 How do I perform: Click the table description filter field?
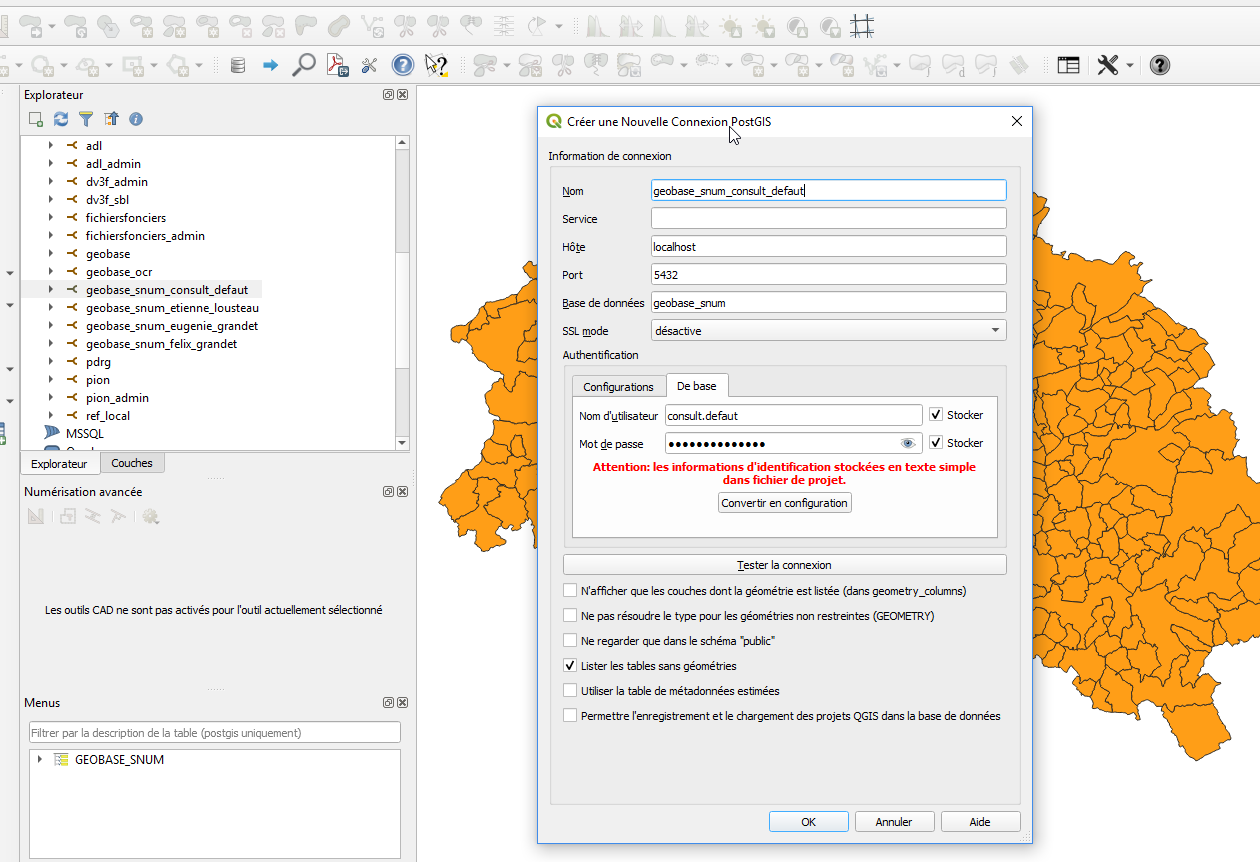click(x=215, y=733)
